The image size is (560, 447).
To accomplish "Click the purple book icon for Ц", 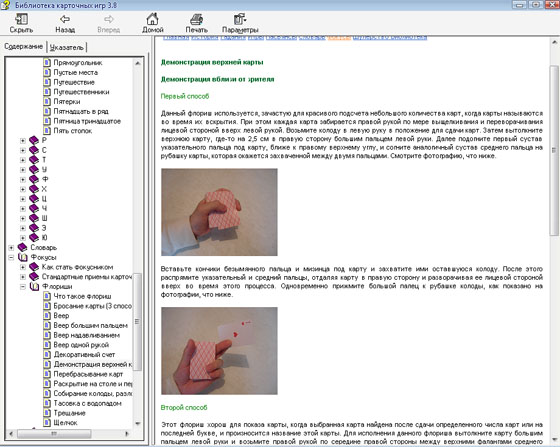I will point(34,199).
